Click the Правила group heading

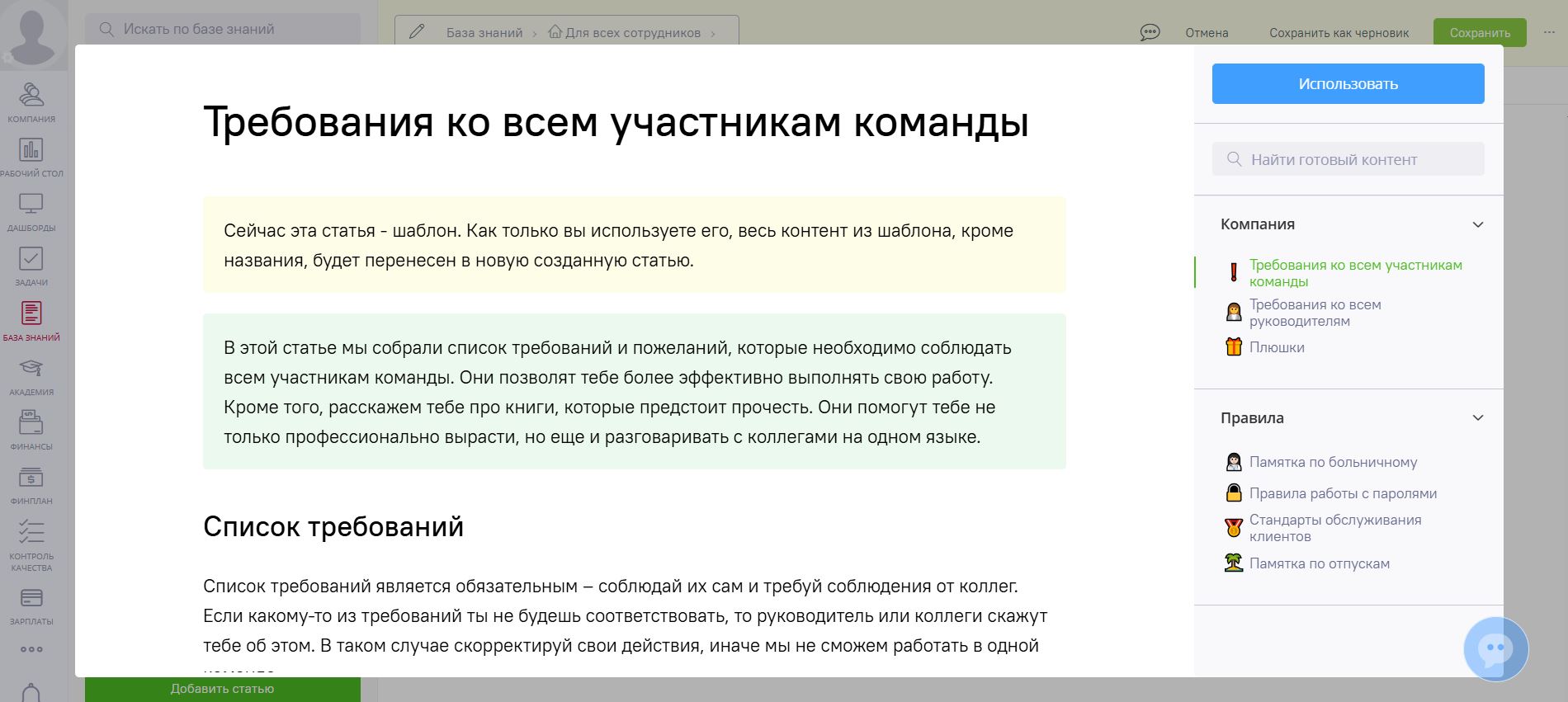point(1252,417)
